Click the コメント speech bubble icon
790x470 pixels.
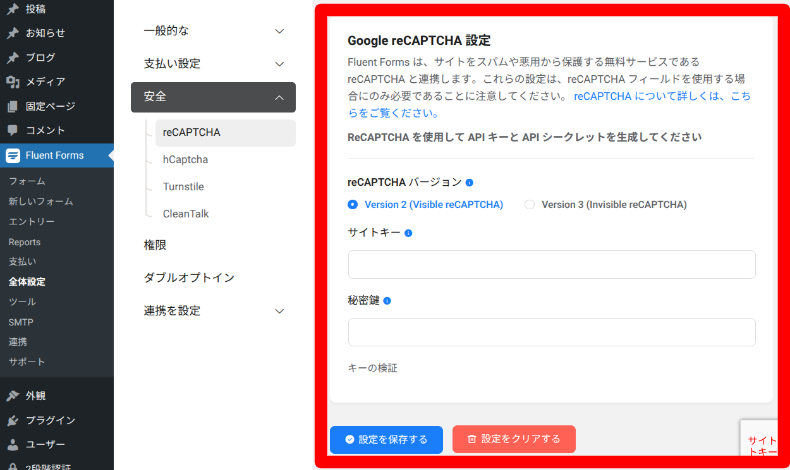[13, 130]
